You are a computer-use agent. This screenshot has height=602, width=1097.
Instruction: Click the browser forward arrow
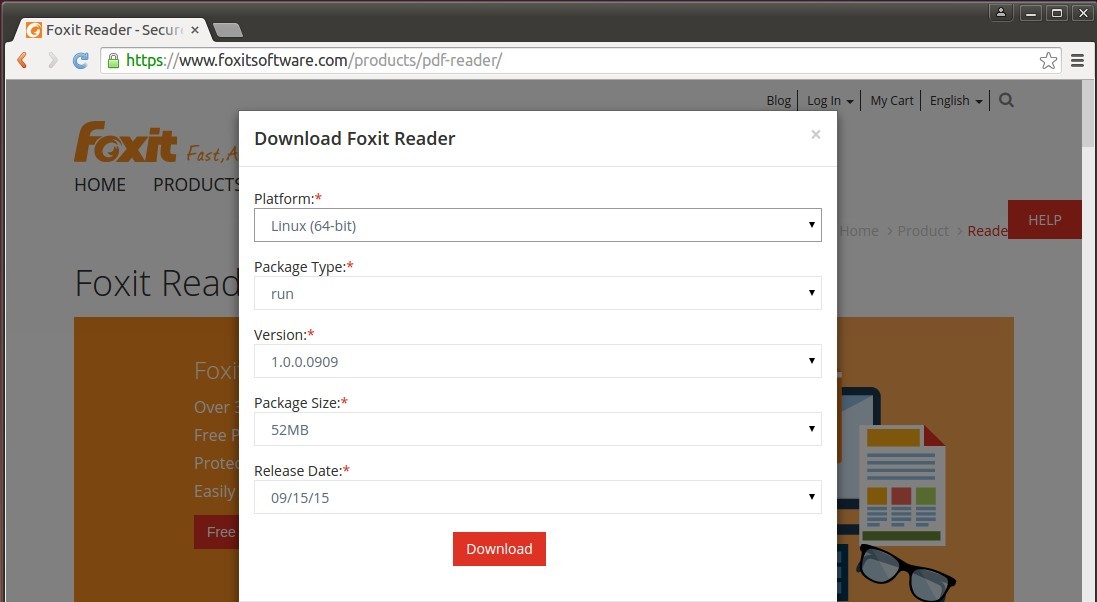coord(52,60)
